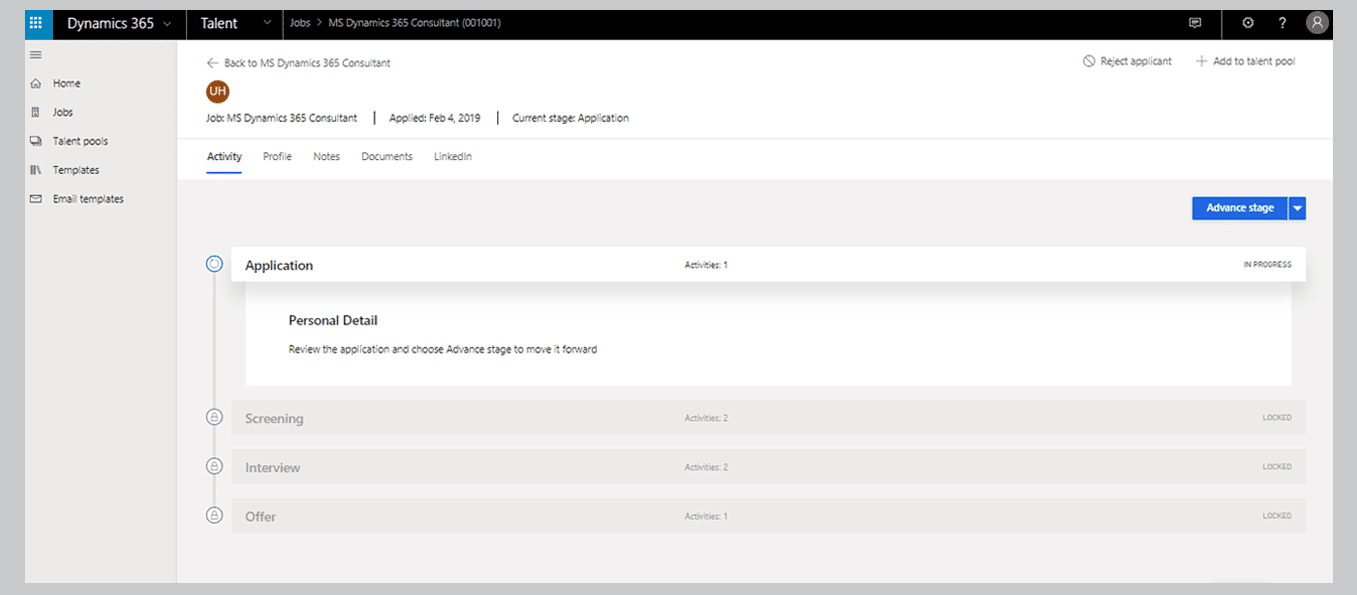Open the app launcher waffle icon

[36, 23]
